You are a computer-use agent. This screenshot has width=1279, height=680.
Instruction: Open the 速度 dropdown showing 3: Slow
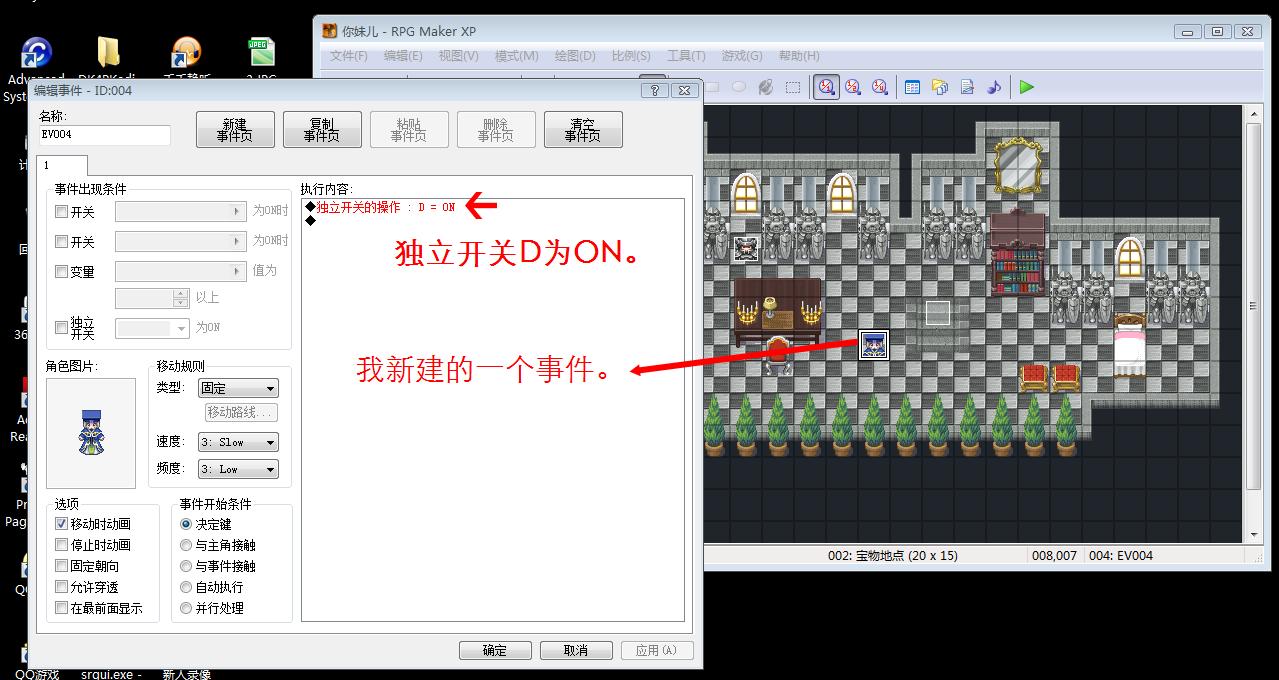[x=238, y=442]
